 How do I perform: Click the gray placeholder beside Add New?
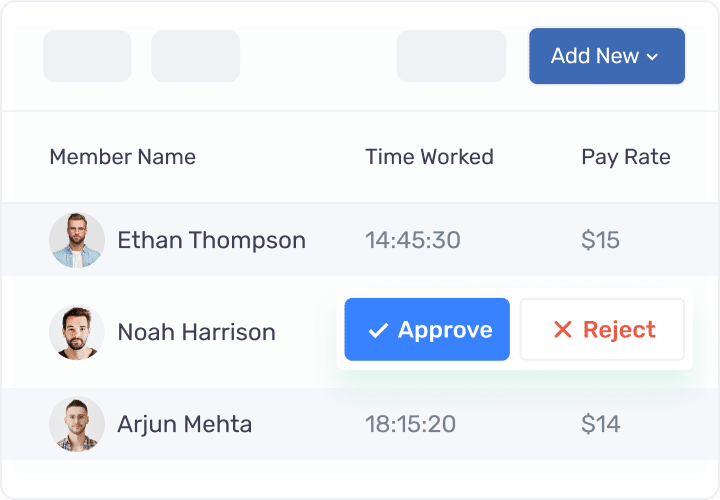[451, 56]
